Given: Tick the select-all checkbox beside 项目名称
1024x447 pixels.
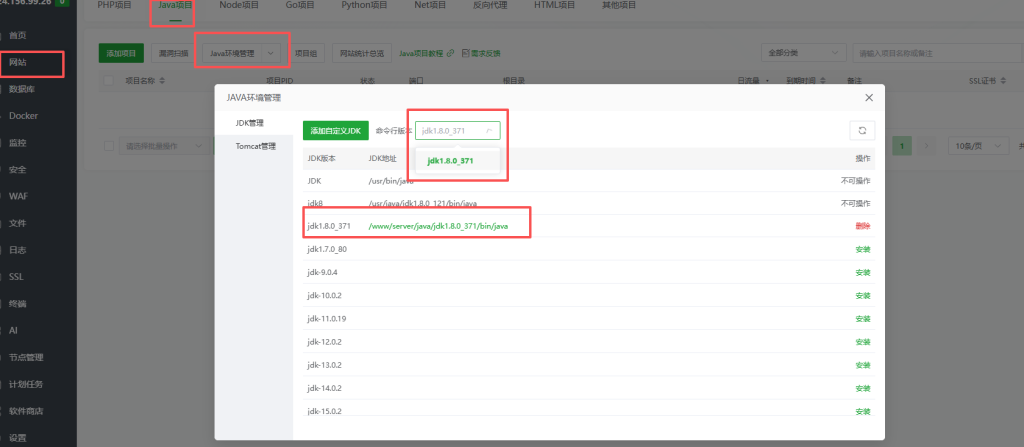Looking at the screenshot, I should [x=108, y=81].
